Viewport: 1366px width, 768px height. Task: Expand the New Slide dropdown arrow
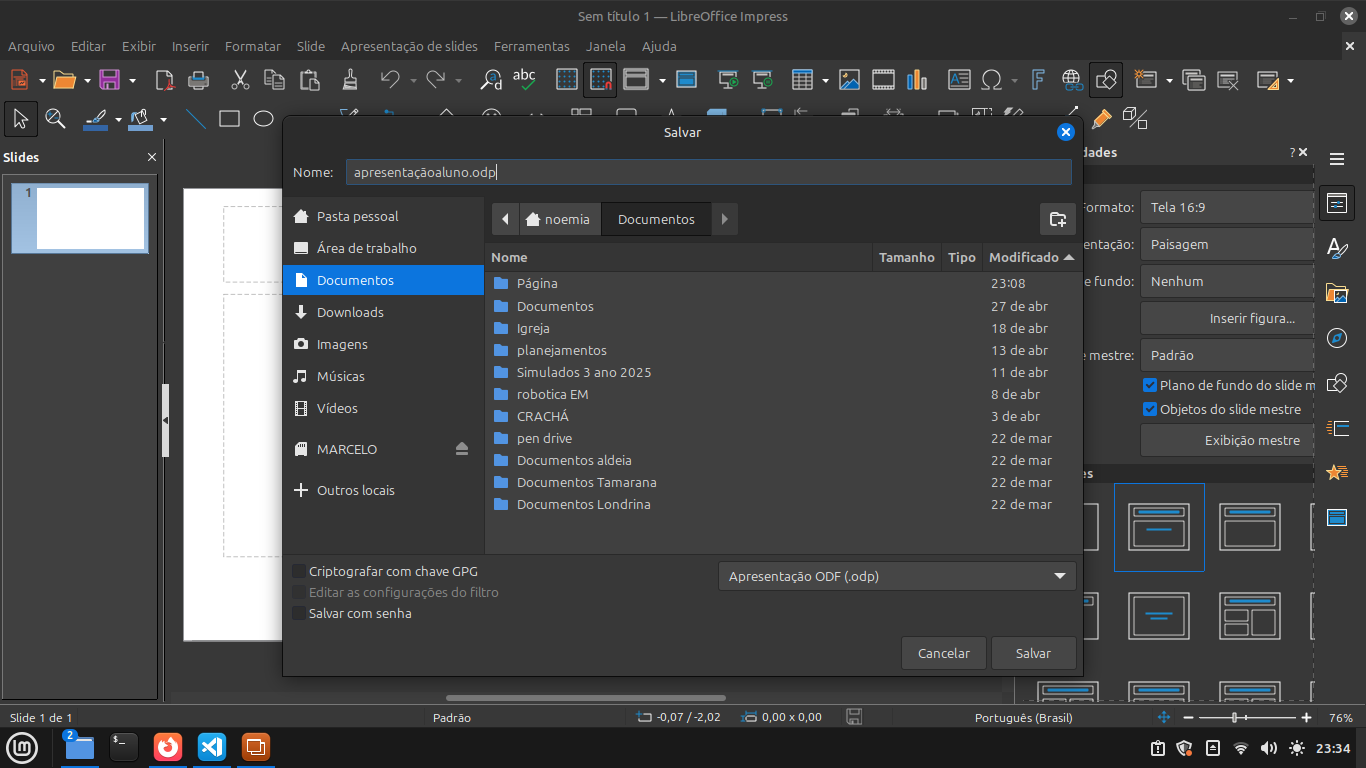1168,80
